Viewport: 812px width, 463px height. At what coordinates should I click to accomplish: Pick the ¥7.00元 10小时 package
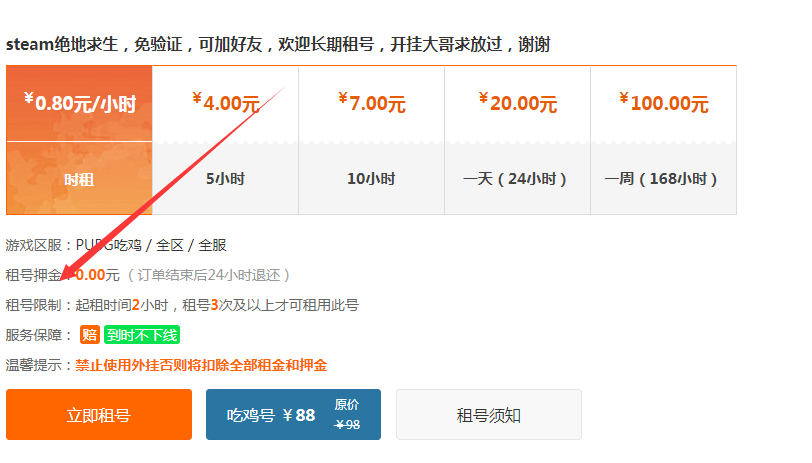click(x=371, y=140)
